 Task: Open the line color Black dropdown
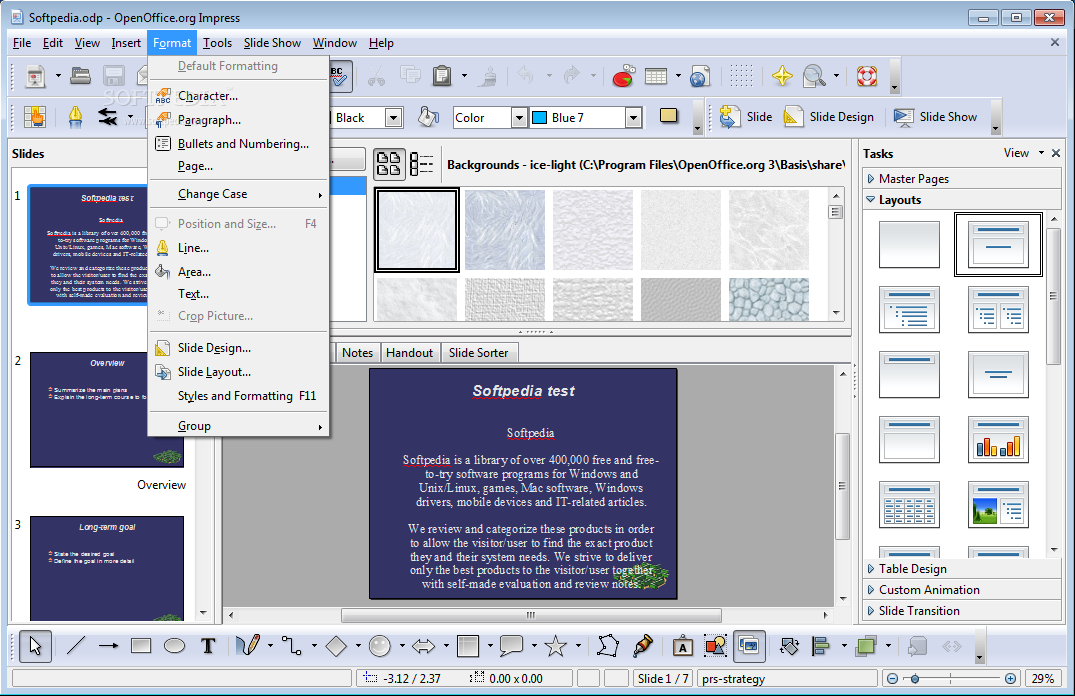coord(394,118)
